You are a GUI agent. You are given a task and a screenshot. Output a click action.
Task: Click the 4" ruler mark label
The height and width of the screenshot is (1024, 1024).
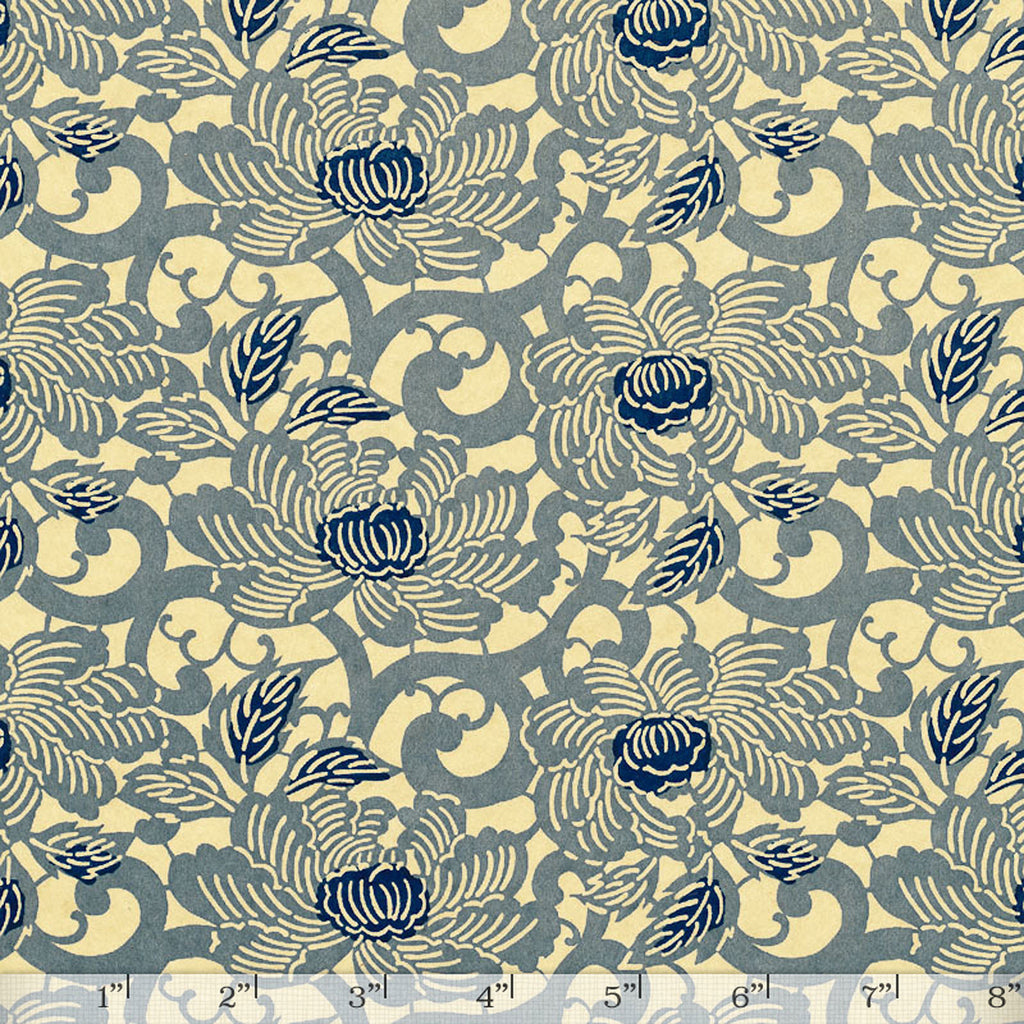tap(492, 997)
